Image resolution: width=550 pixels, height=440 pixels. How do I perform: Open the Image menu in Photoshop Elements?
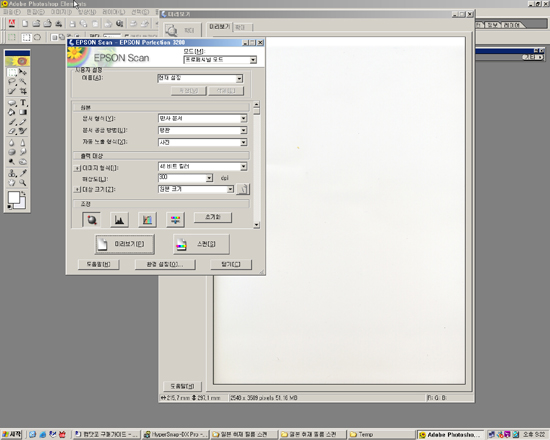click(61, 12)
